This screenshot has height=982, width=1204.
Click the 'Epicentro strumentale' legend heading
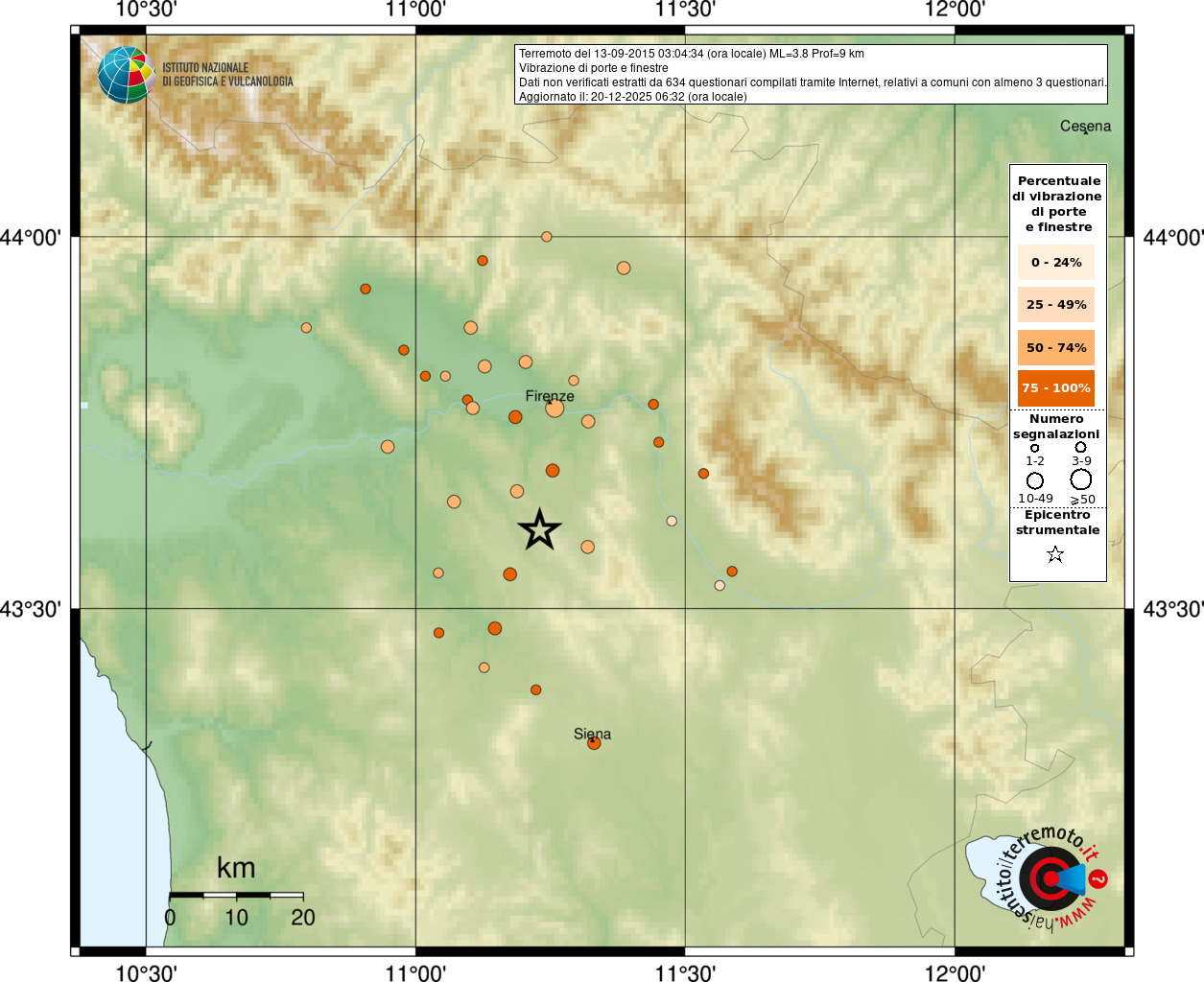click(x=1057, y=523)
